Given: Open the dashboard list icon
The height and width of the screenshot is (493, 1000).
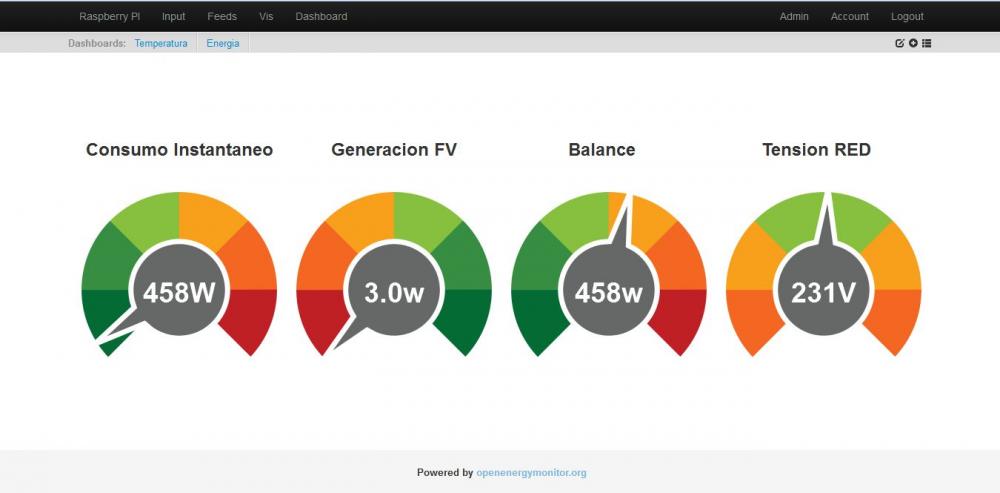Looking at the screenshot, I should click(x=926, y=43).
